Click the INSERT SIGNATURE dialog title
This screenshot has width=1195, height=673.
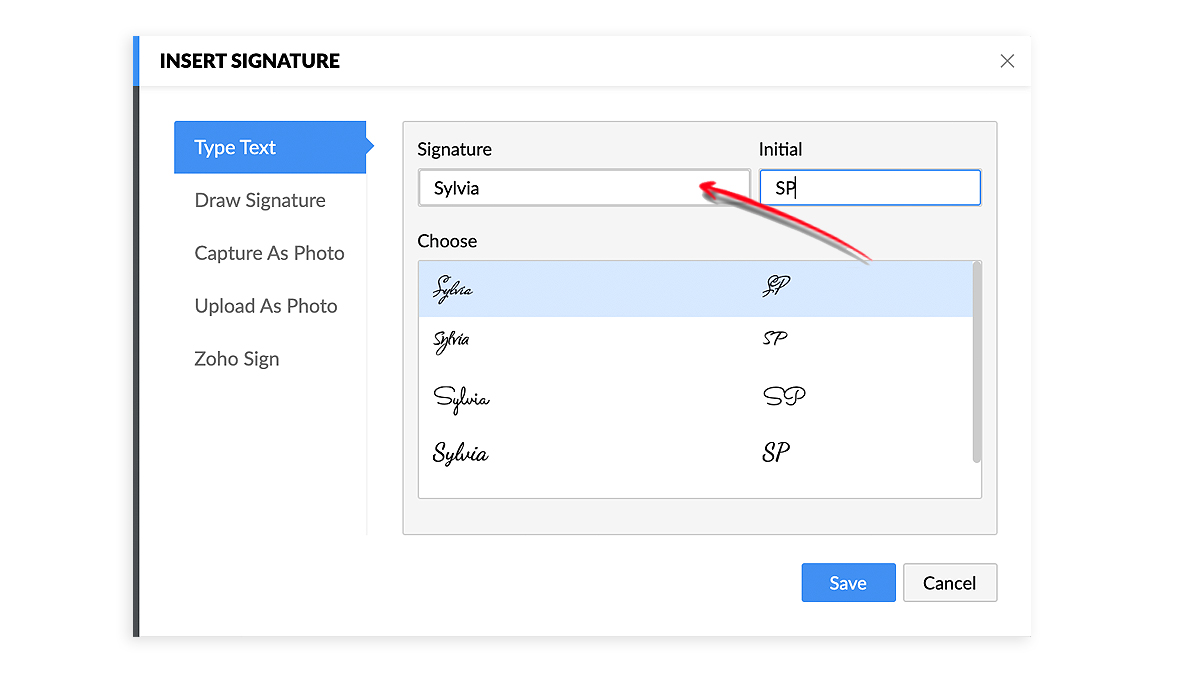click(x=250, y=61)
